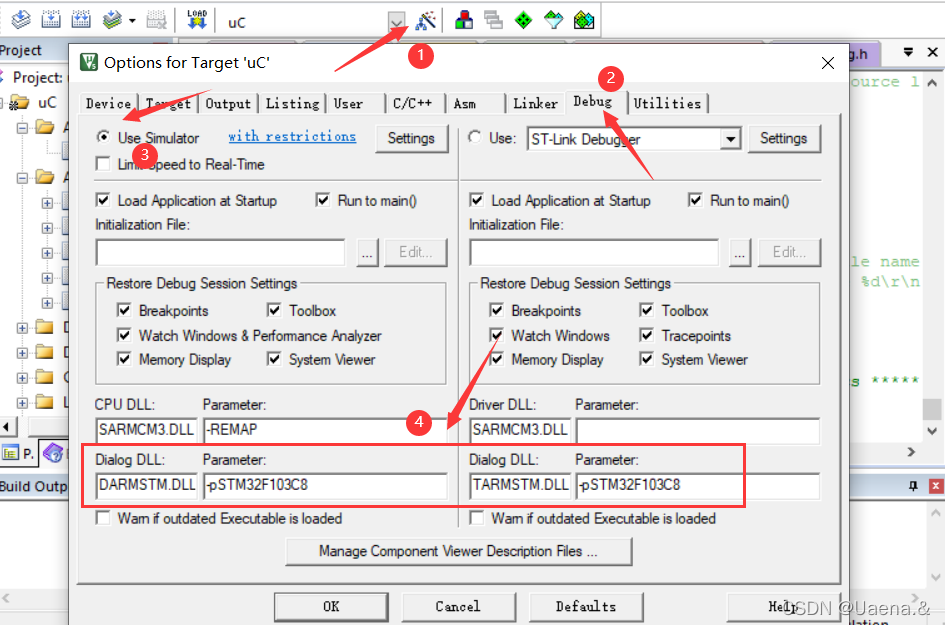The width and height of the screenshot is (945, 625).
Task: Toggle simulator side System Viewer checkbox
Action: [274, 359]
